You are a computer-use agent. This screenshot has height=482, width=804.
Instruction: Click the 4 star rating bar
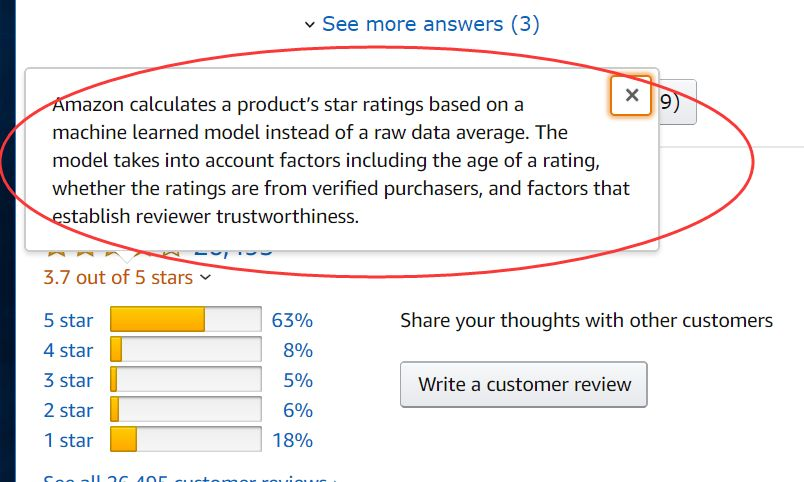pyautogui.click(x=186, y=349)
